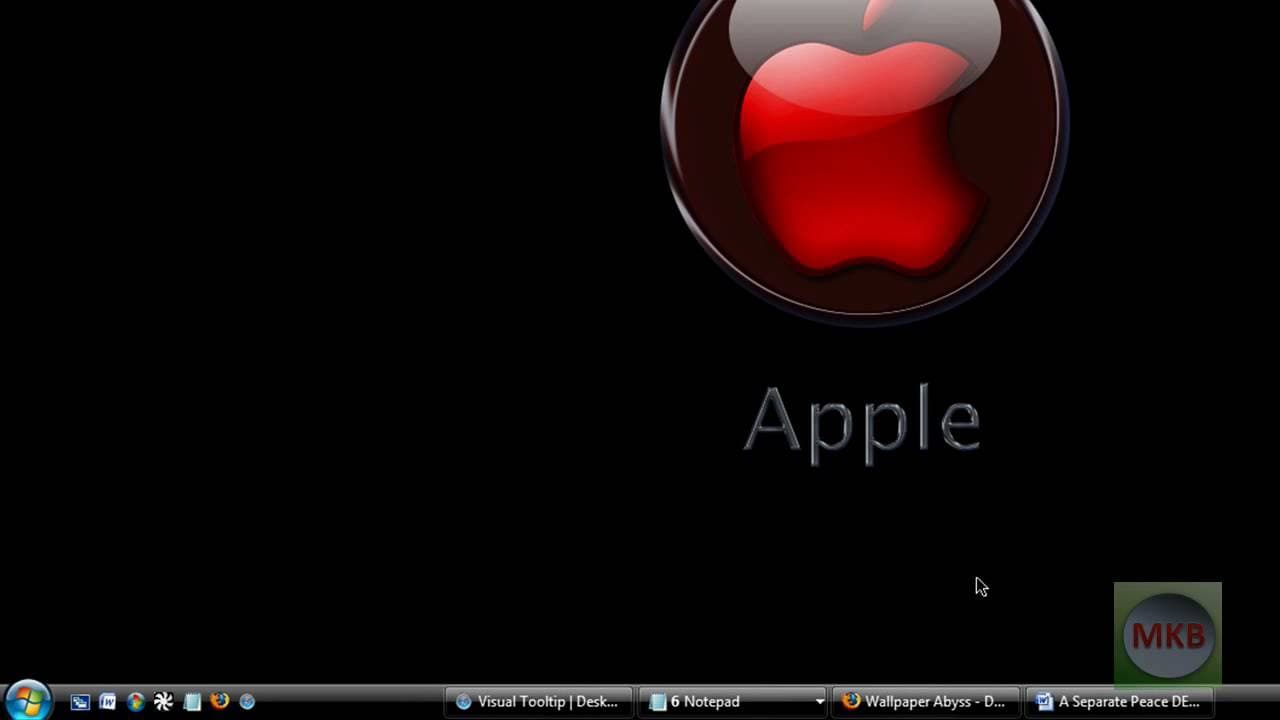Click the white pinwheel Quick Launch icon
The image size is (1280, 720).
click(x=164, y=702)
